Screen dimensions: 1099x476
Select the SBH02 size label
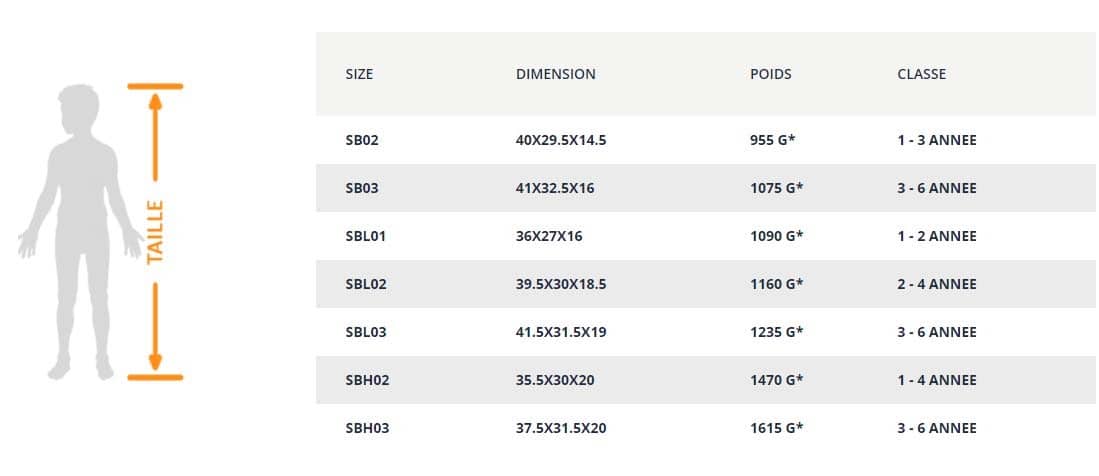tap(367, 380)
